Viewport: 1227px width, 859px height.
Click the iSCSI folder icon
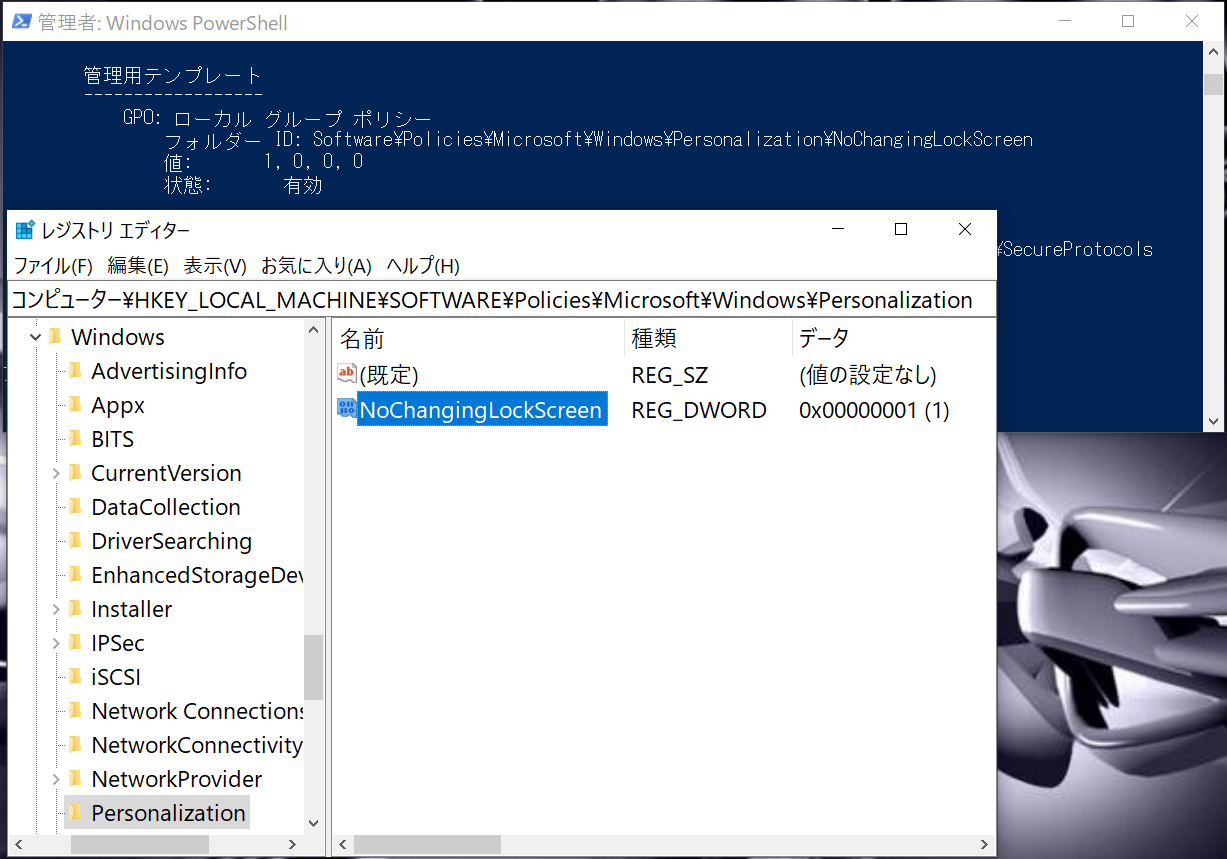pos(76,677)
